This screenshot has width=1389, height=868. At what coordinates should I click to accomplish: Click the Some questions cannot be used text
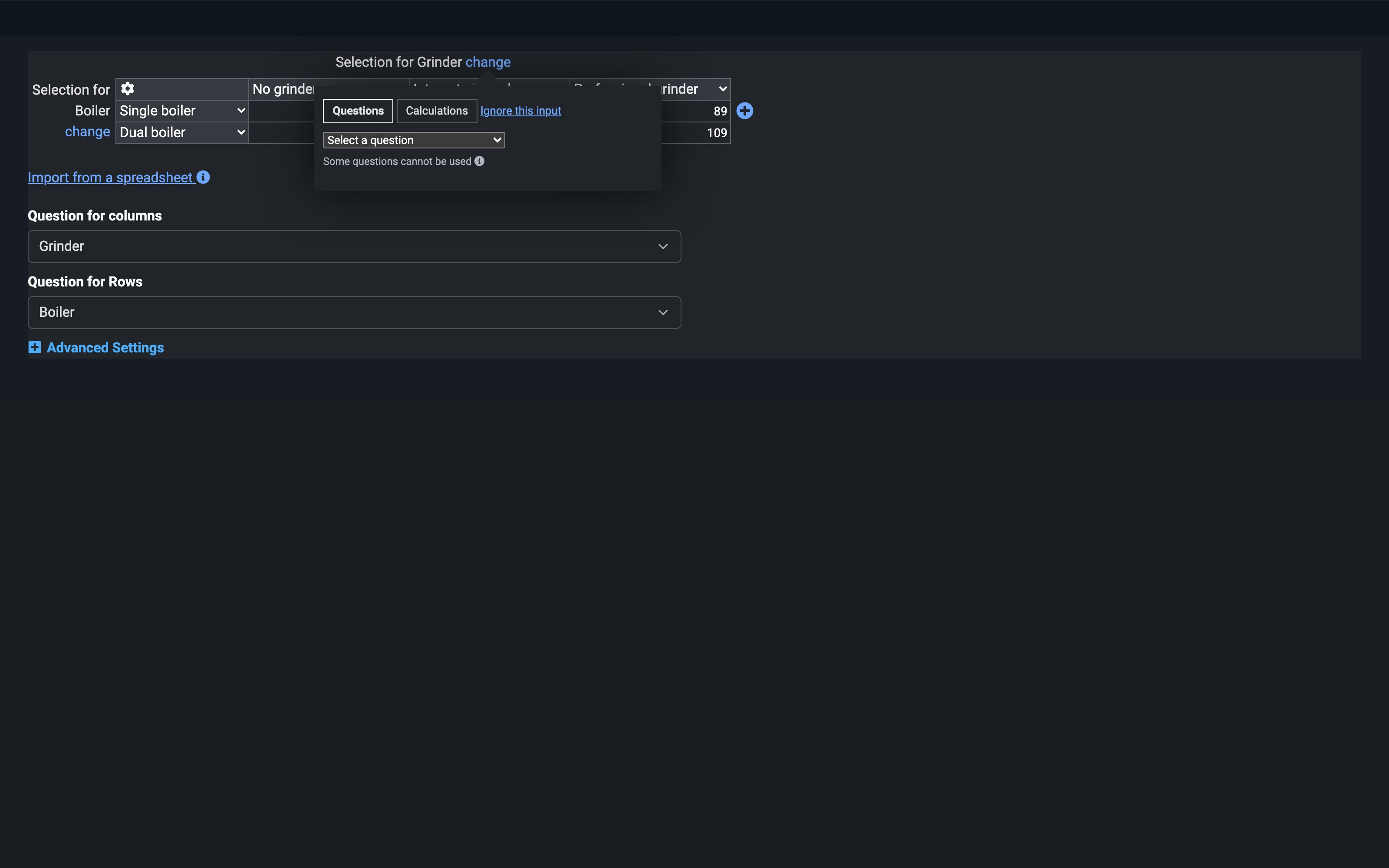[x=397, y=161]
